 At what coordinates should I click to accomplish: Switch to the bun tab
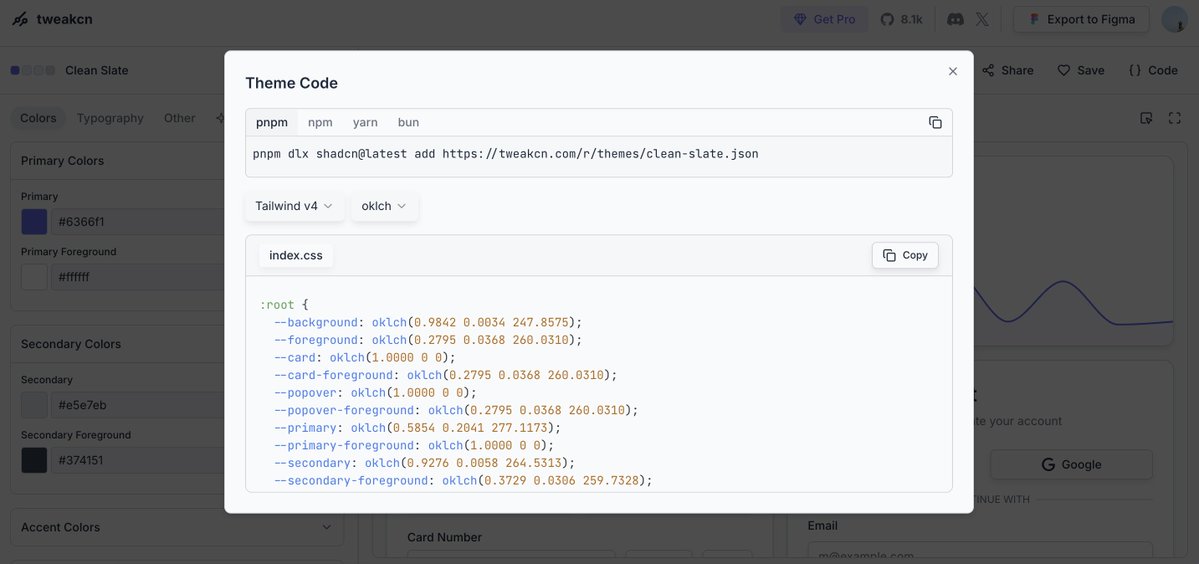coord(408,122)
